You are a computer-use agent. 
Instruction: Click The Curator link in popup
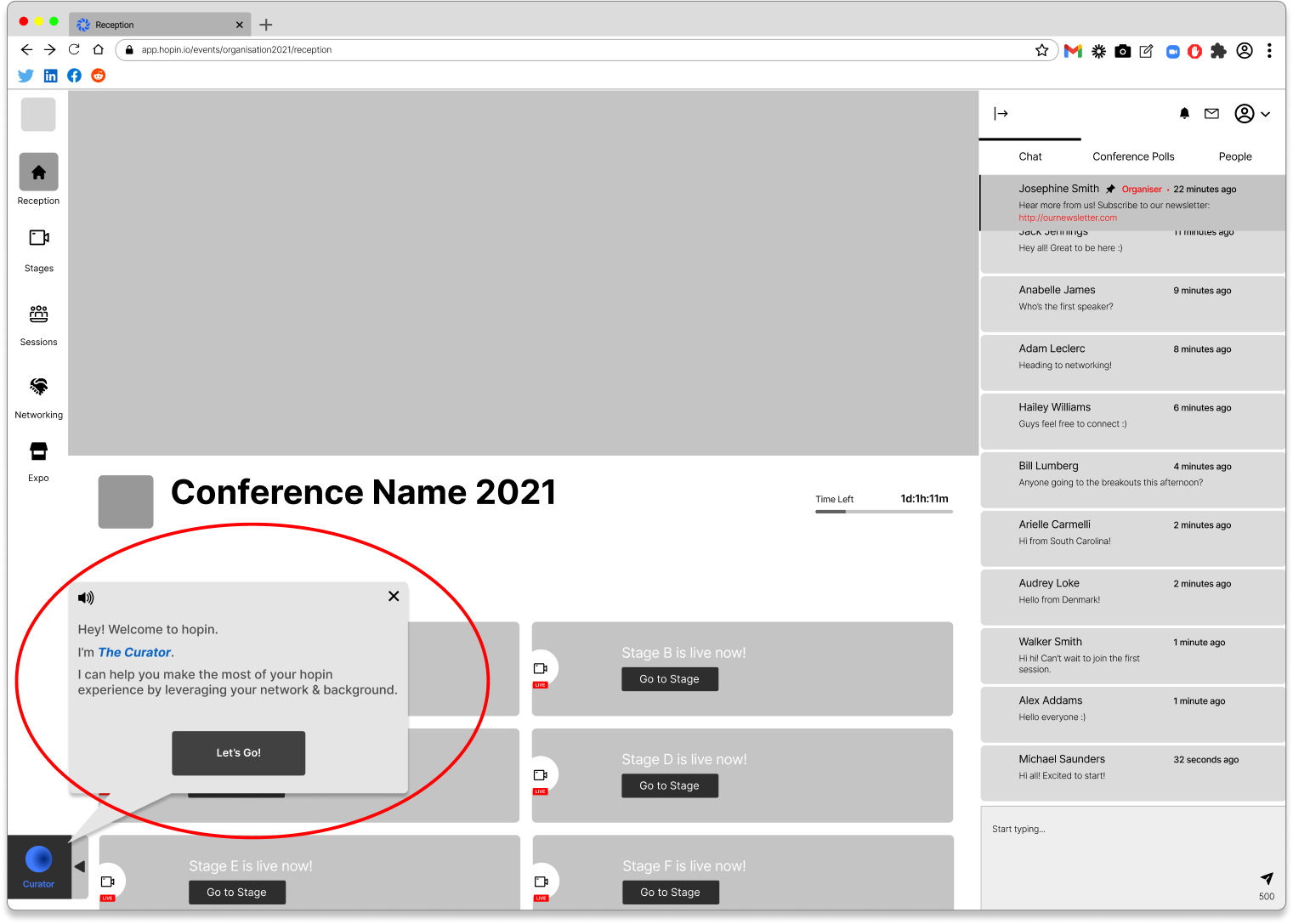coord(135,653)
